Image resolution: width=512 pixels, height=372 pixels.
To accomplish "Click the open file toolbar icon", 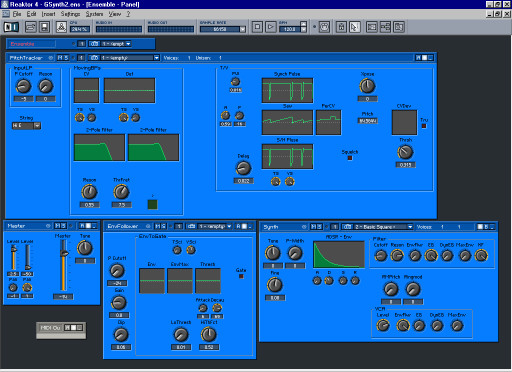I will pos(31,27).
